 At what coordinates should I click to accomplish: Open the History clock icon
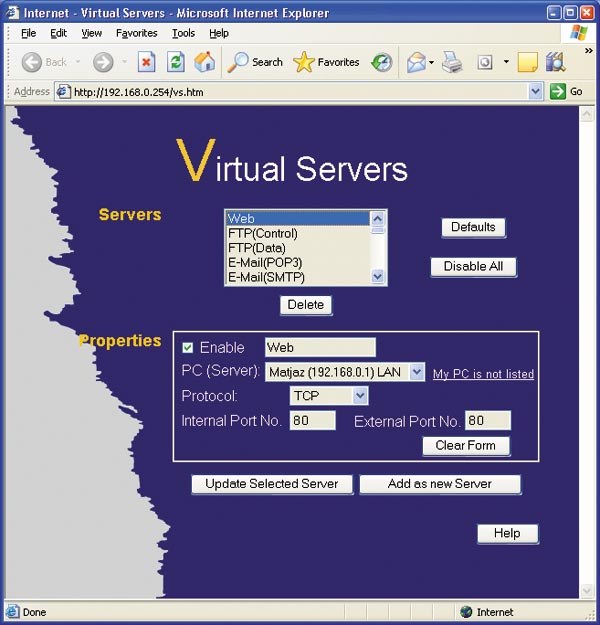(x=382, y=63)
